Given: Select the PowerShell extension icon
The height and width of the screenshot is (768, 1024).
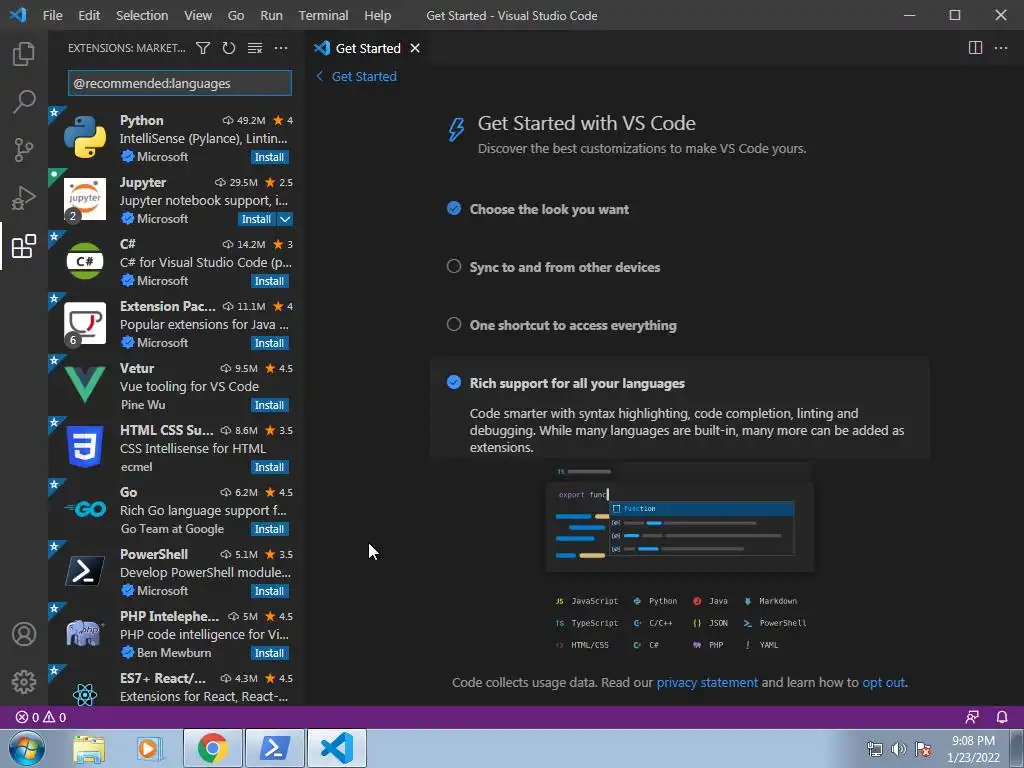Looking at the screenshot, I should tap(85, 571).
